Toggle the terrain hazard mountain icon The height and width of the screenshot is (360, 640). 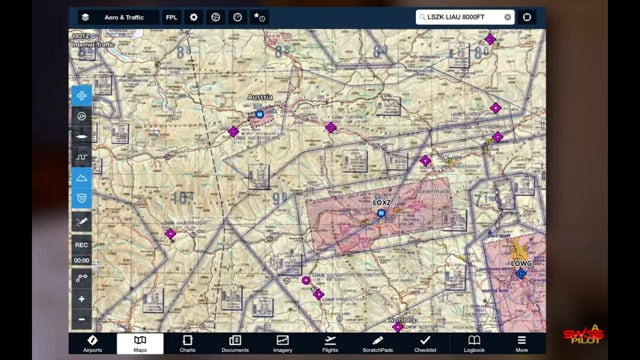pyautogui.click(x=82, y=178)
